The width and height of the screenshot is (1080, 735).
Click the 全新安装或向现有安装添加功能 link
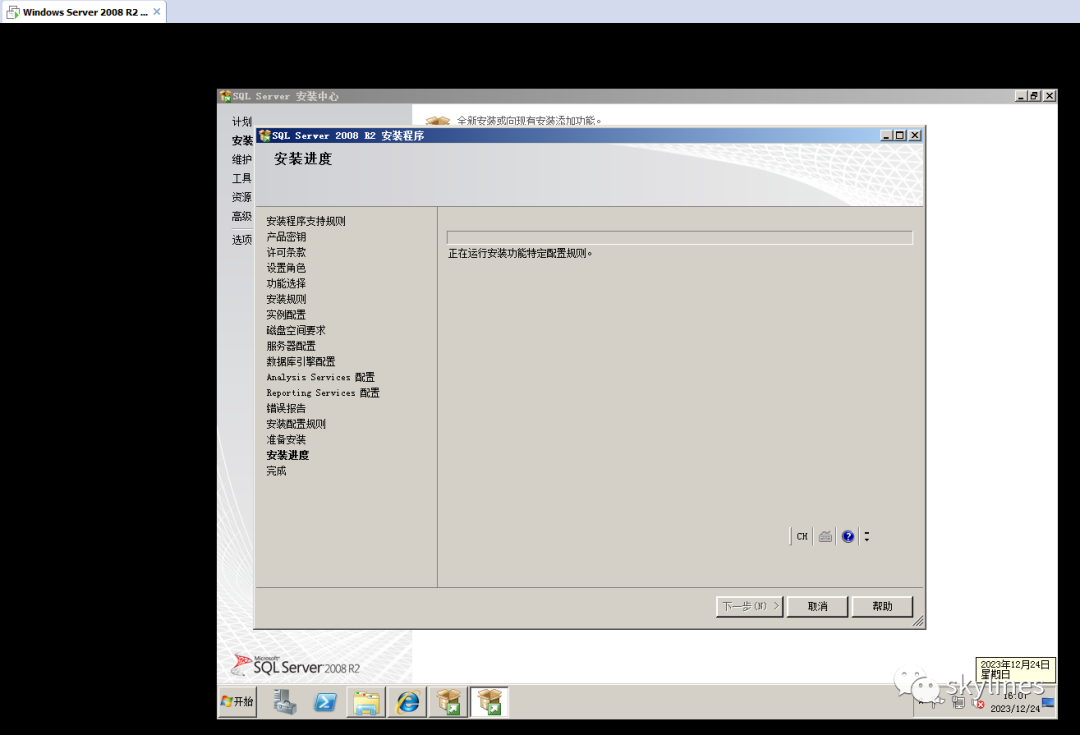click(x=529, y=121)
